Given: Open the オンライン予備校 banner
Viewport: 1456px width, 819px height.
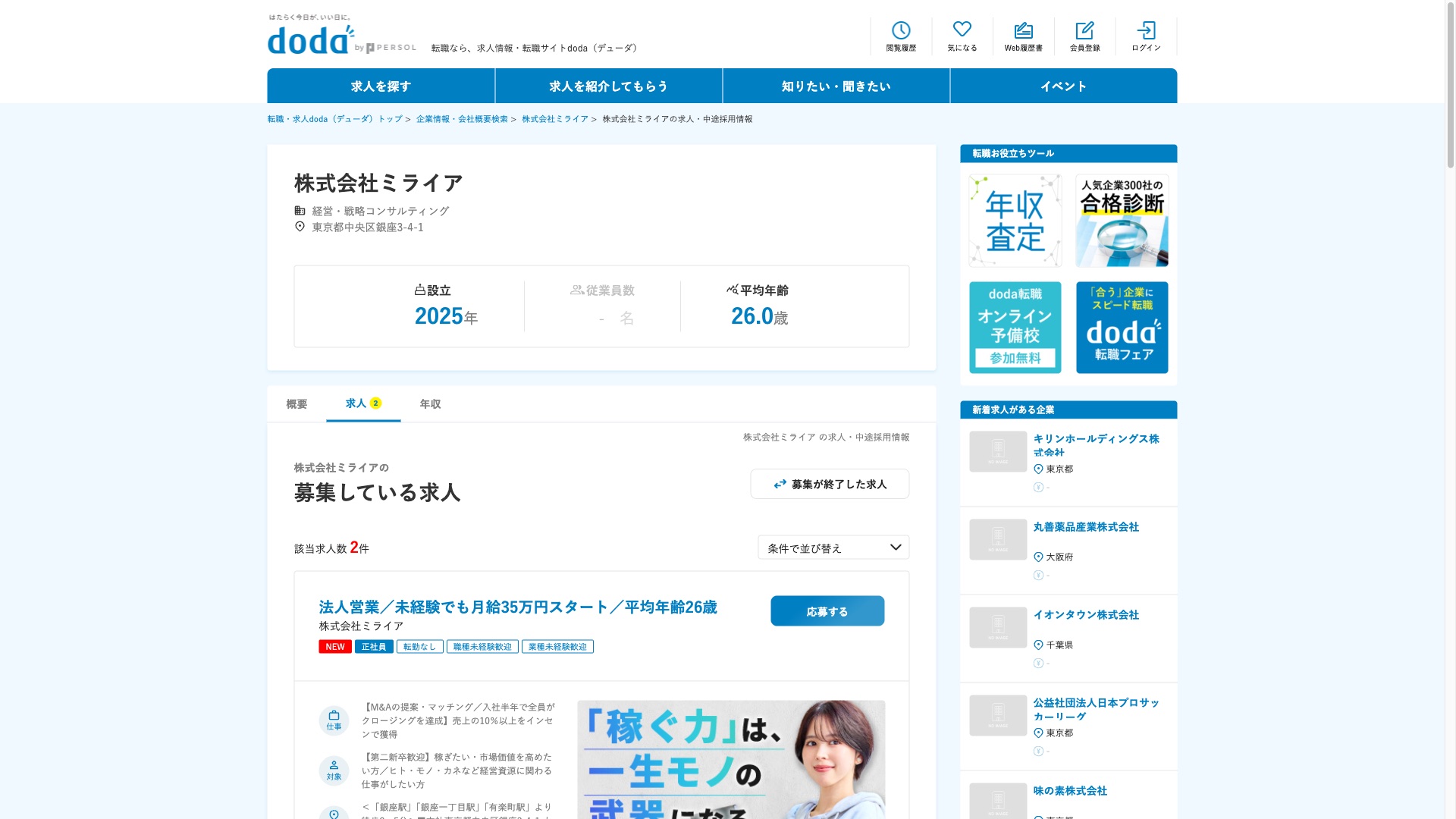Looking at the screenshot, I should click(1015, 328).
